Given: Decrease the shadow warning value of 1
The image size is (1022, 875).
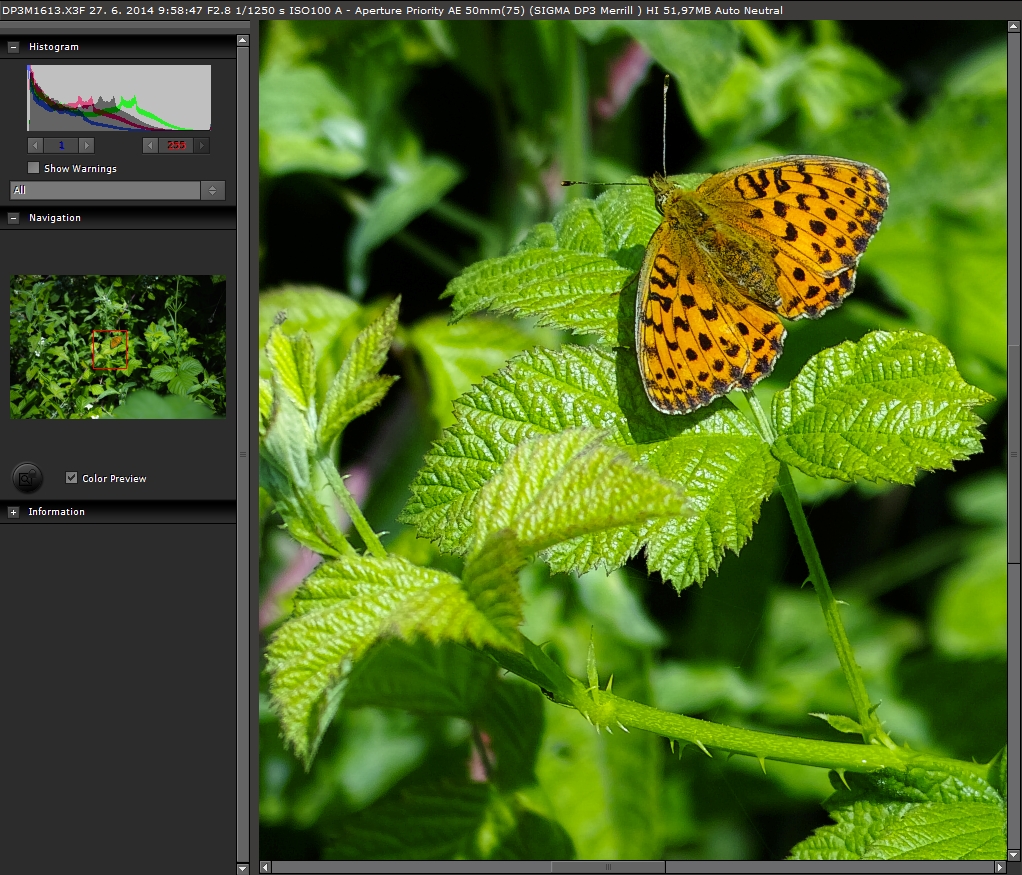Looking at the screenshot, I should pos(35,145).
